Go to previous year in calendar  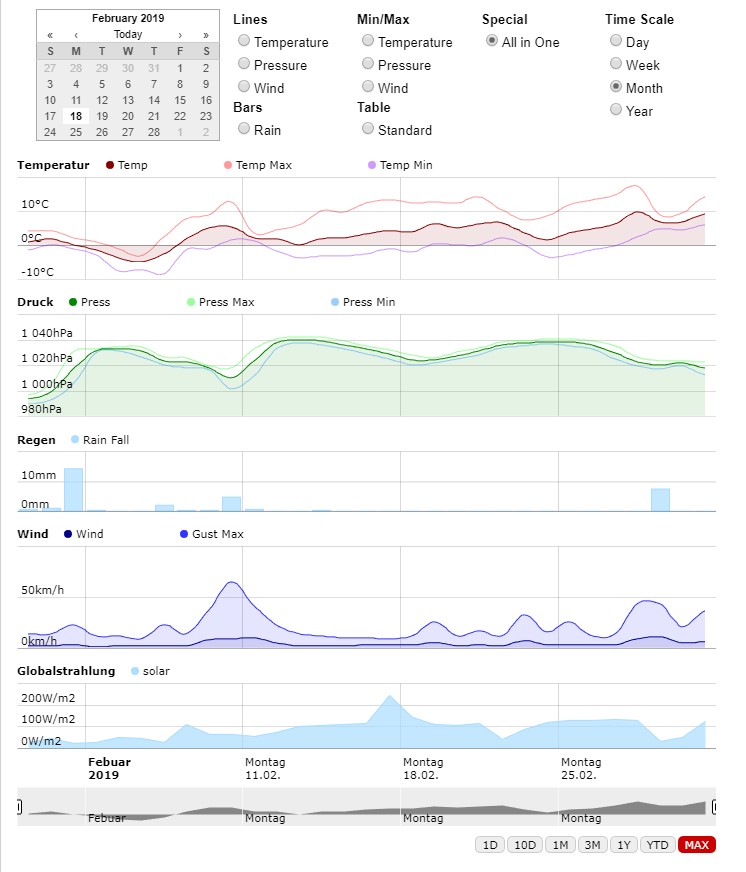(50, 34)
